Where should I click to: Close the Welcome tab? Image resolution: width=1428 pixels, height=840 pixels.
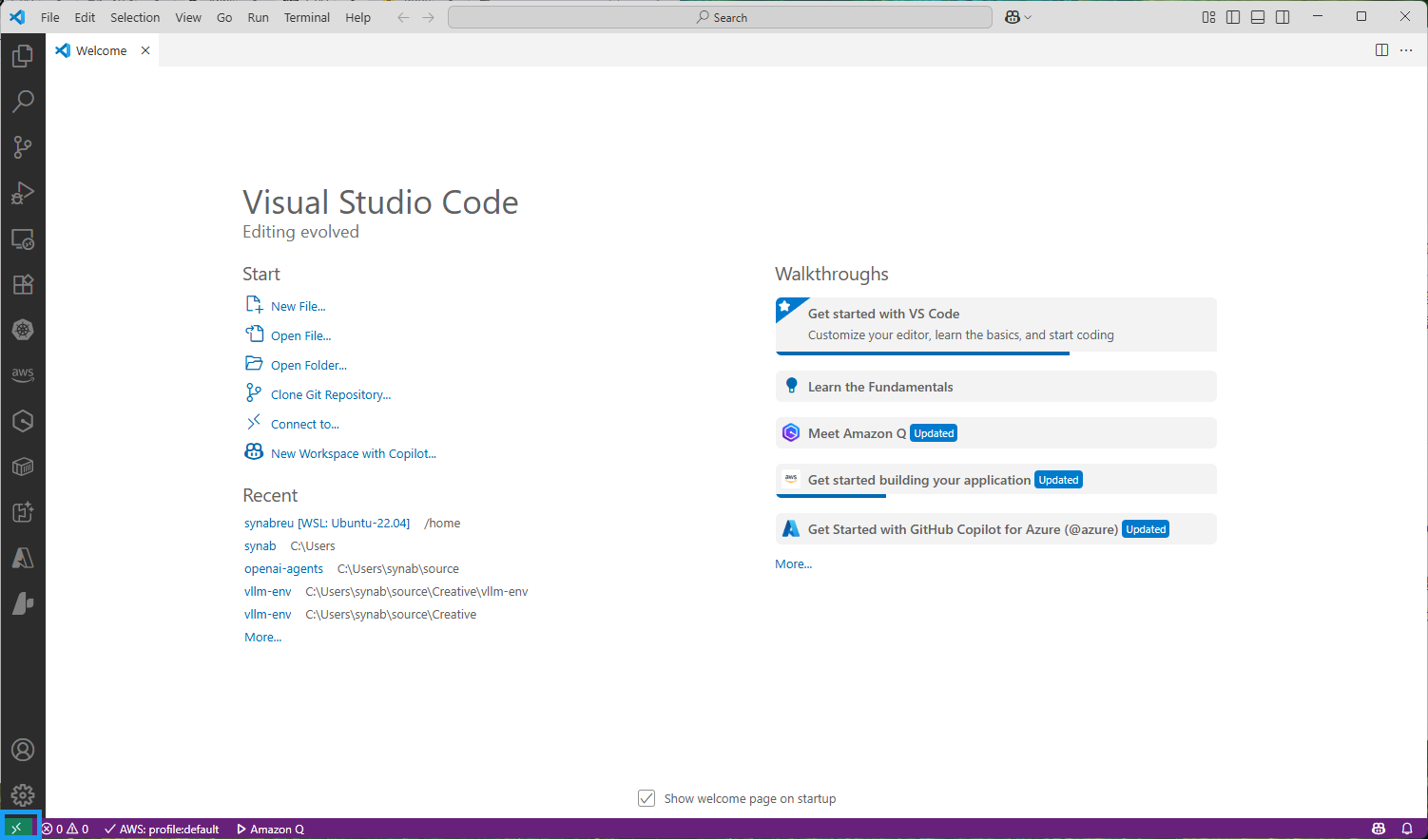(145, 50)
